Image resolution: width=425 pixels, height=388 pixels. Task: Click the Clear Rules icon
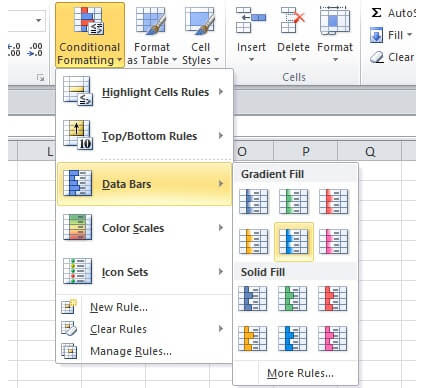coord(69,329)
